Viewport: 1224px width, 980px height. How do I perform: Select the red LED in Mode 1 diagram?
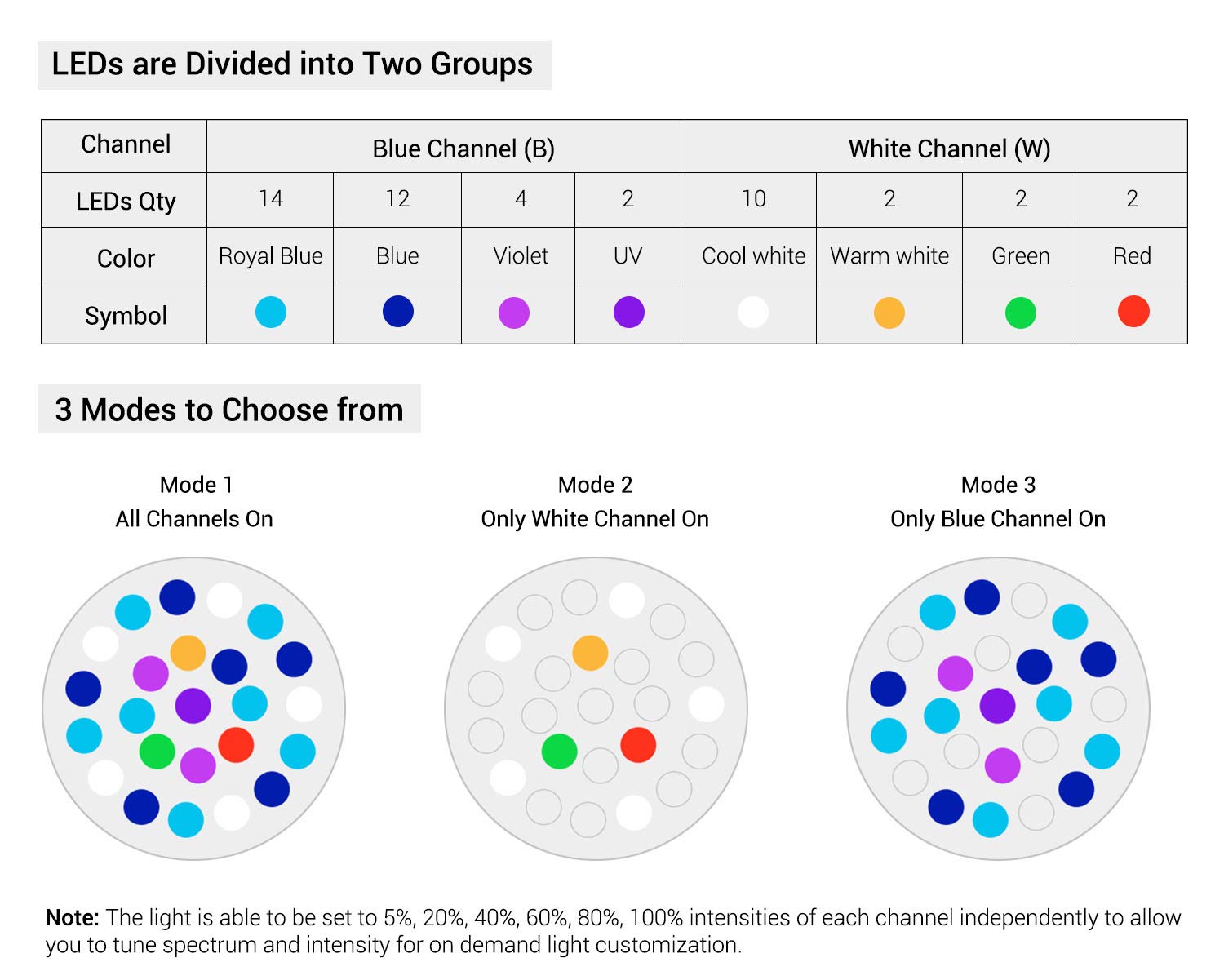236,745
